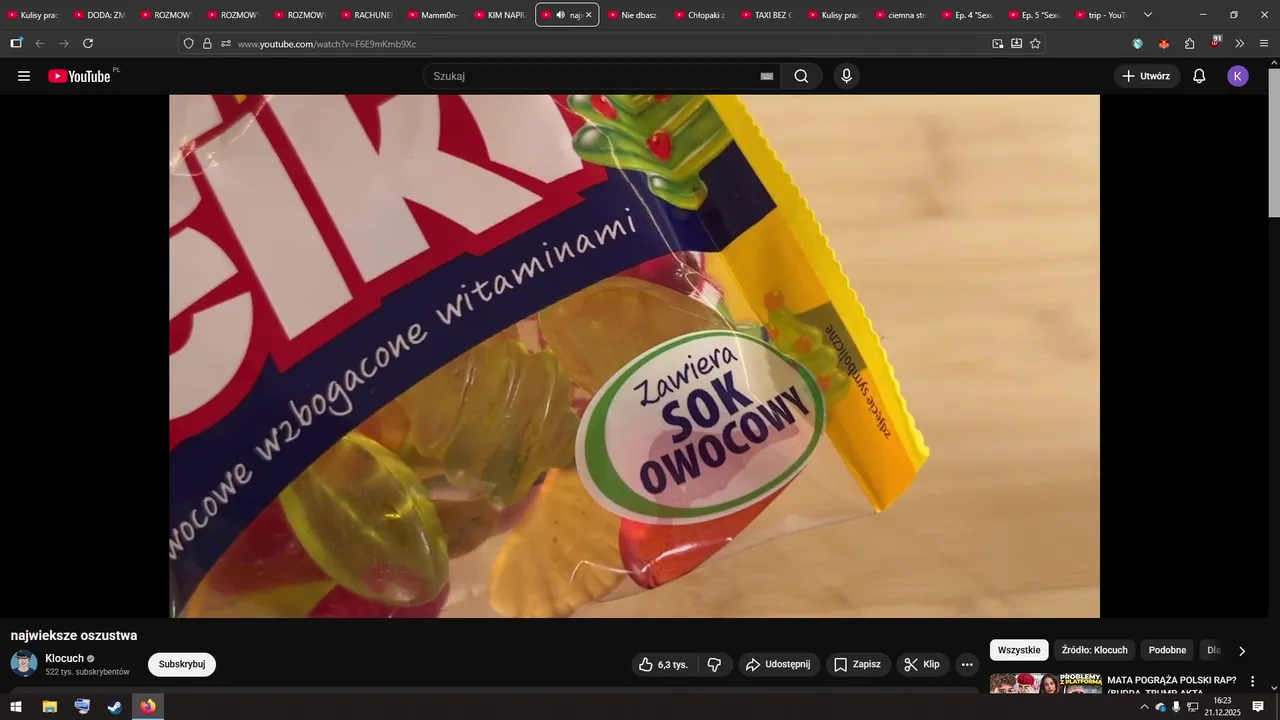Close the currently playing tab
This screenshot has width=1280, height=720.
588,15
